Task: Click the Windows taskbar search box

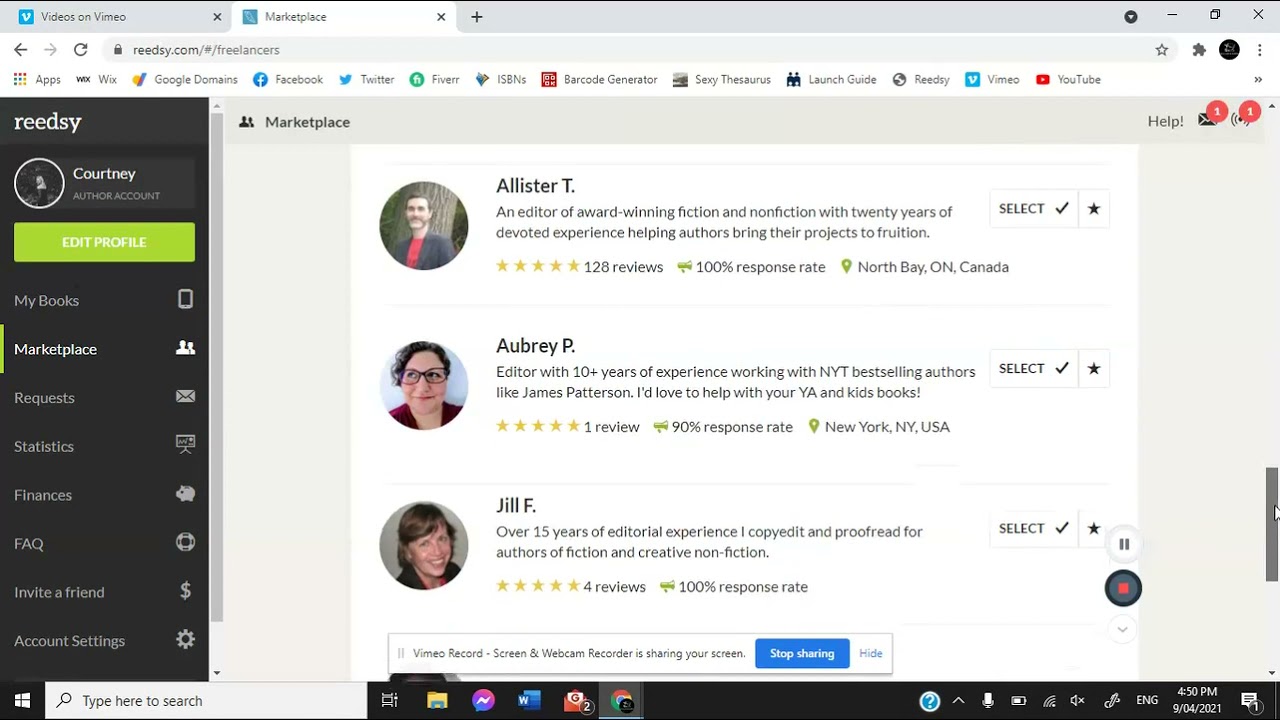Action: (x=207, y=701)
